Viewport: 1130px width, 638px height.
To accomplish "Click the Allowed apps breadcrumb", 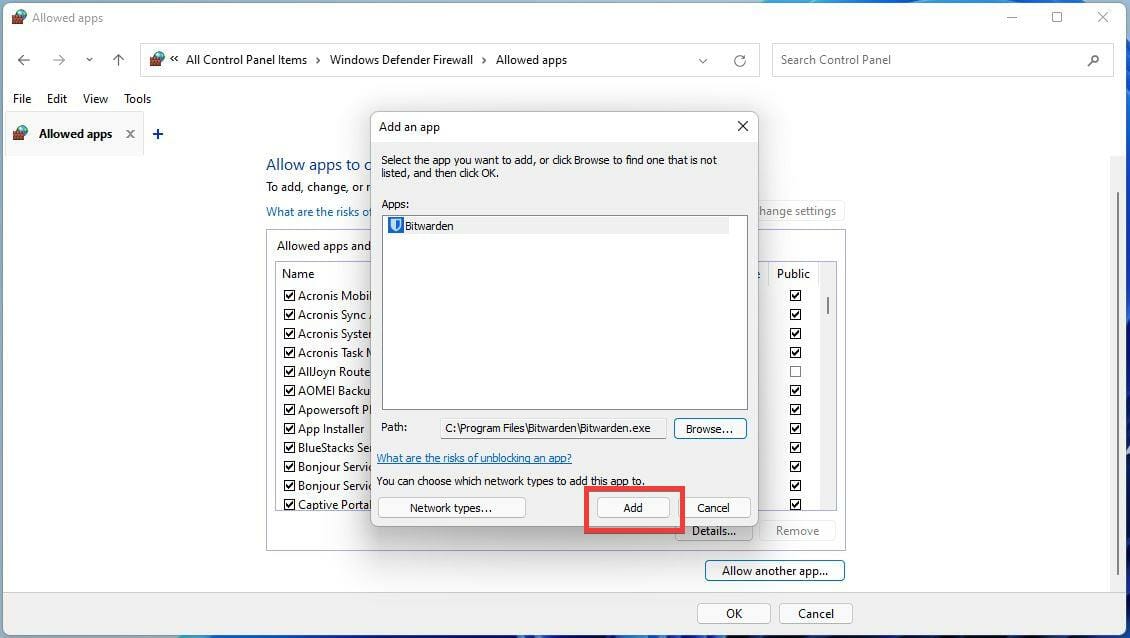I will click(531, 60).
